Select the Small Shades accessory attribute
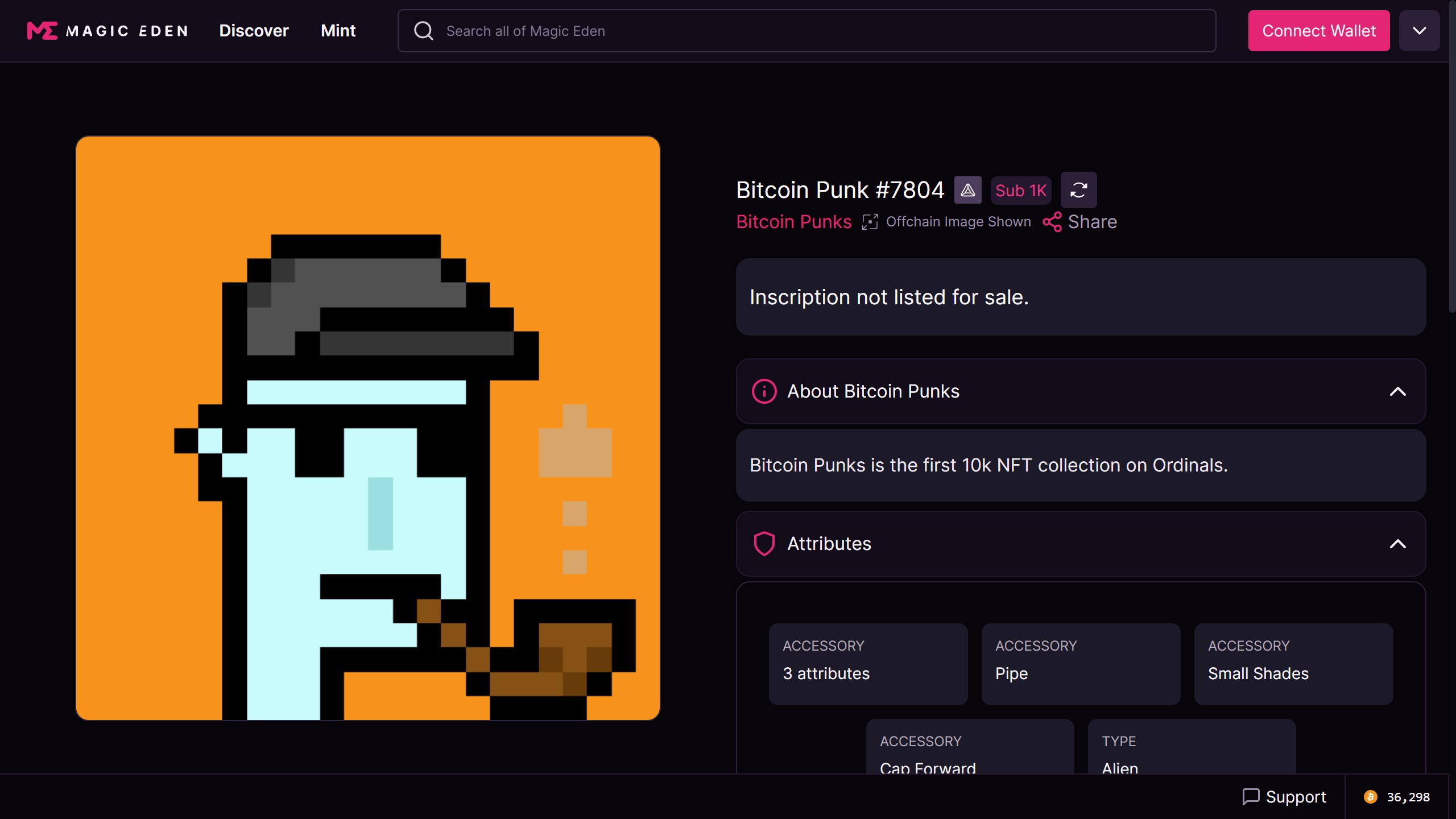This screenshot has width=1456, height=819. (x=1293, y=664)
